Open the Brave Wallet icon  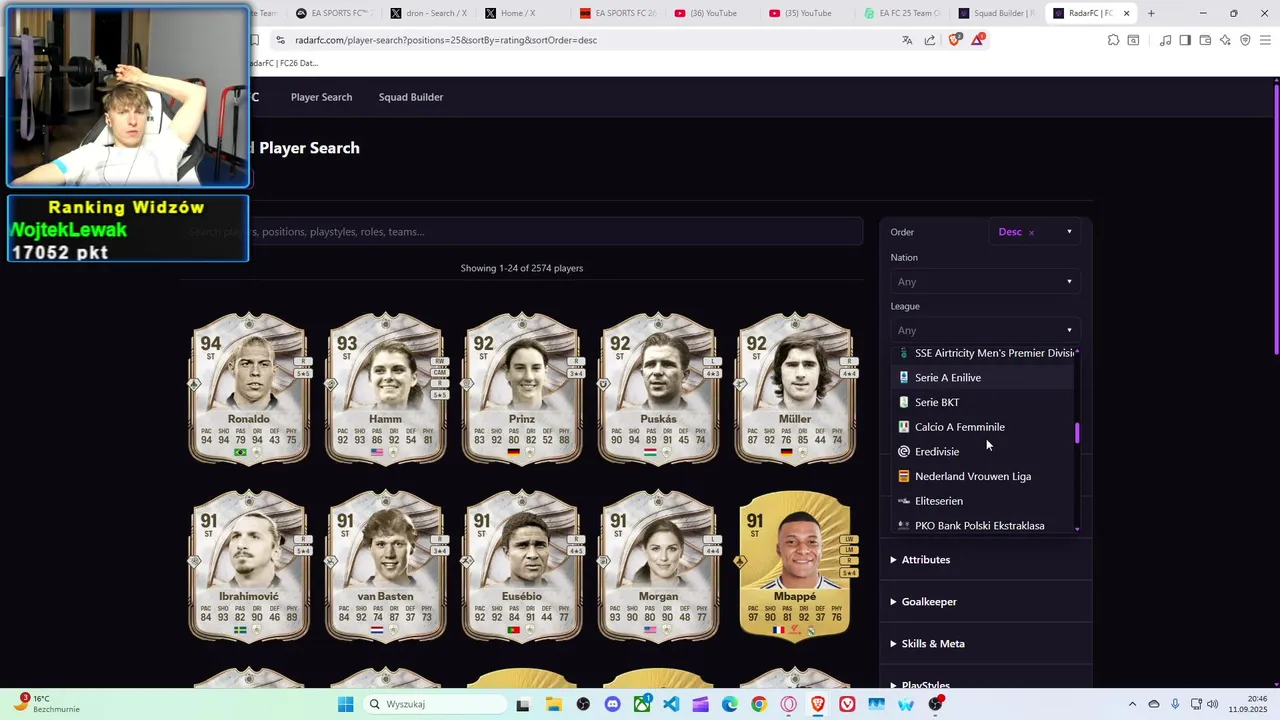(1205, 40)
